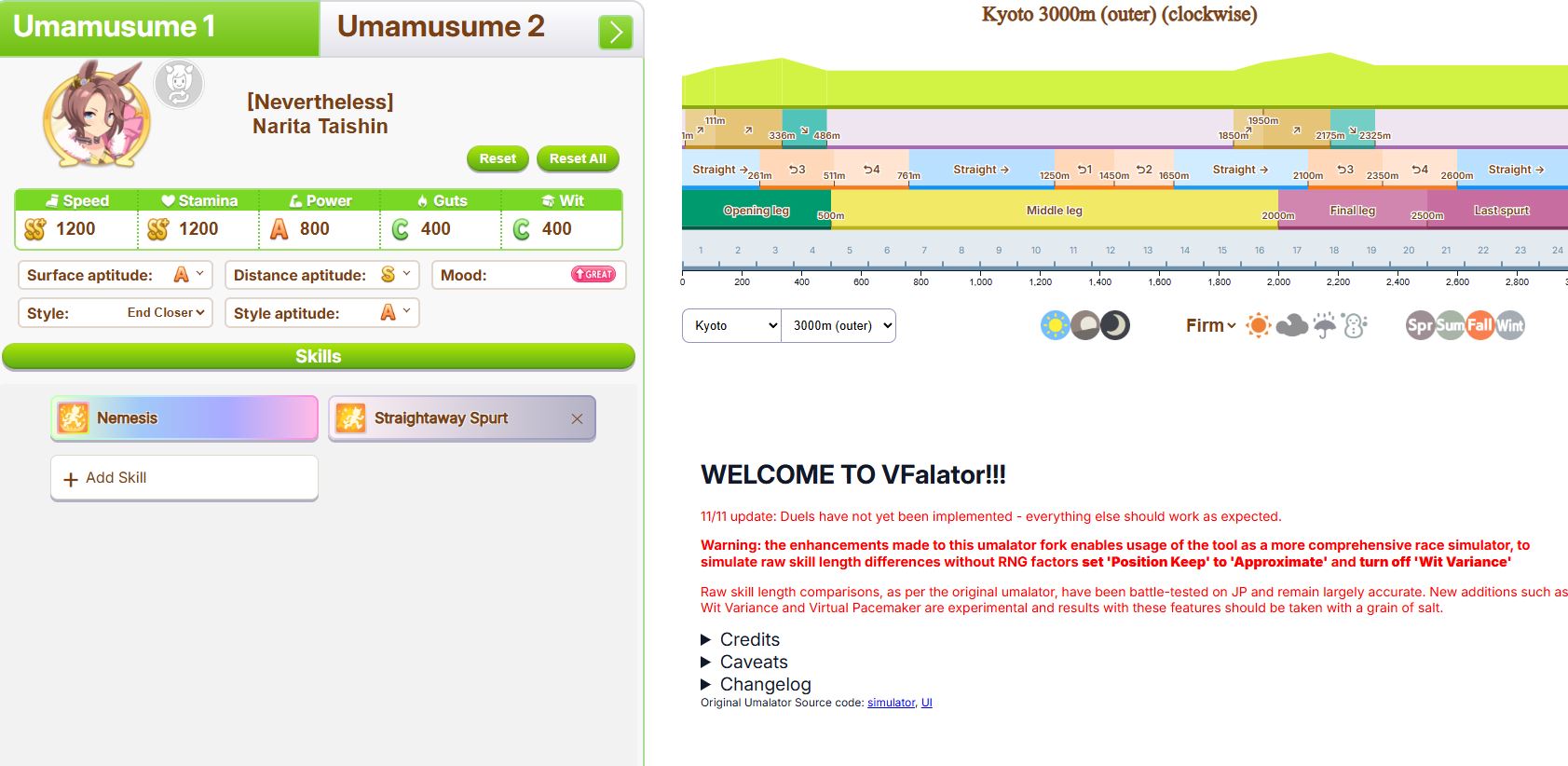
Task: Remove Straightaway Spurt skill
Action: 577,419
